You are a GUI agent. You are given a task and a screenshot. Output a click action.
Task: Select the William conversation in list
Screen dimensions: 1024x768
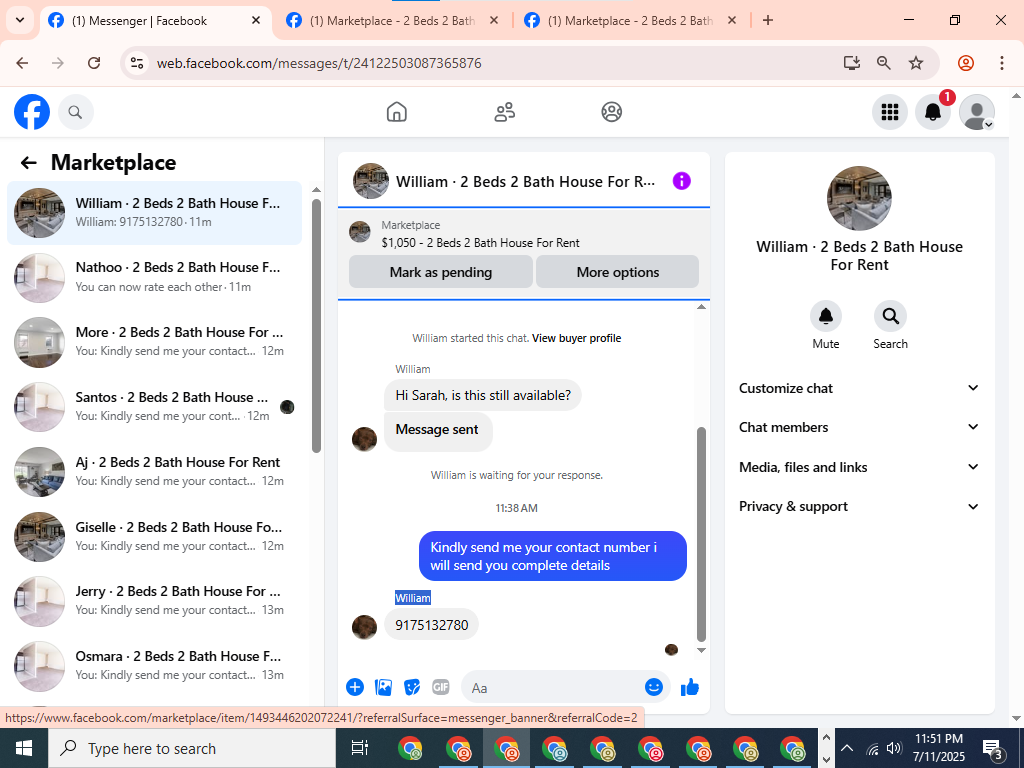(x=155, y=212)
